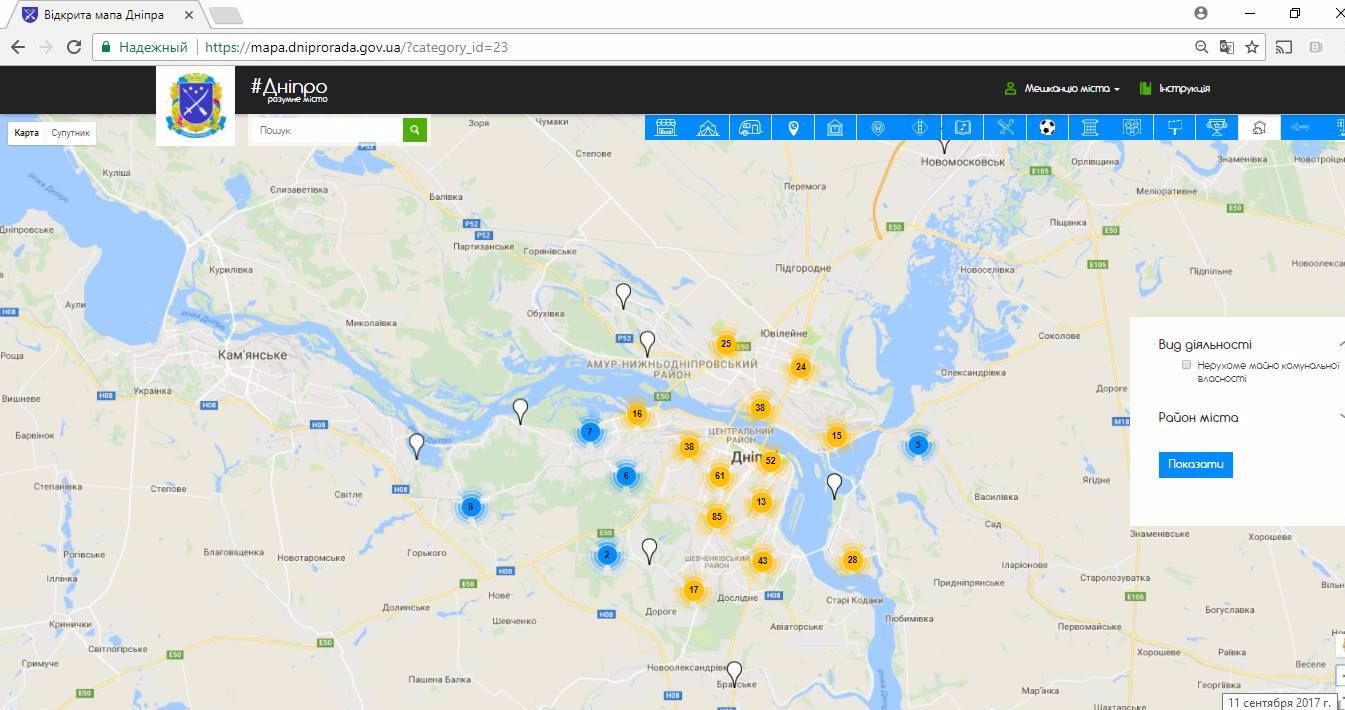Image resolution: width=1345 pixels, height=710 pixels.
Task: Click the camper trailer category icon
Action: (749, 127)
